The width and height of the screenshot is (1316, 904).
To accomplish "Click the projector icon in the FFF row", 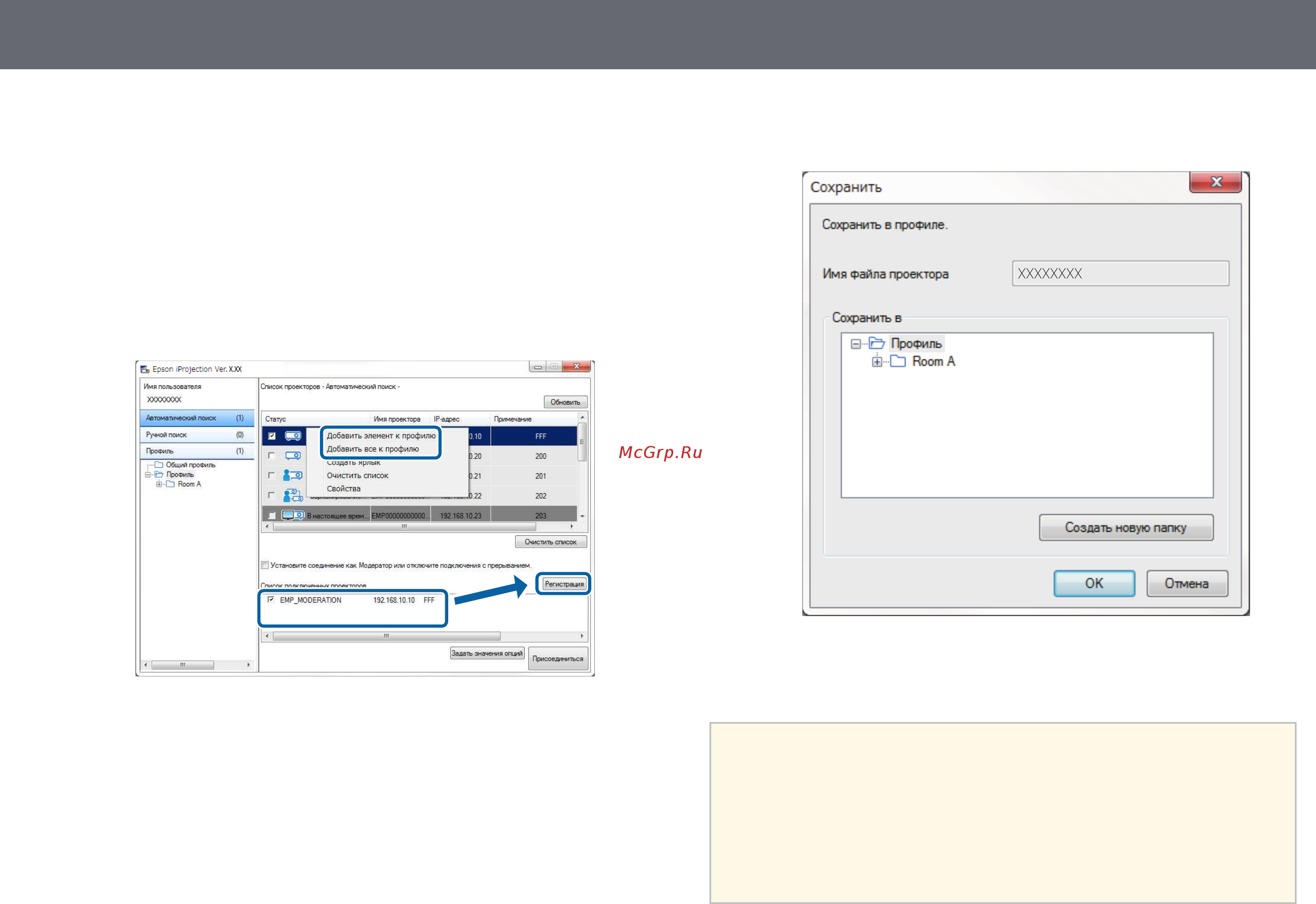I will 293,436.
